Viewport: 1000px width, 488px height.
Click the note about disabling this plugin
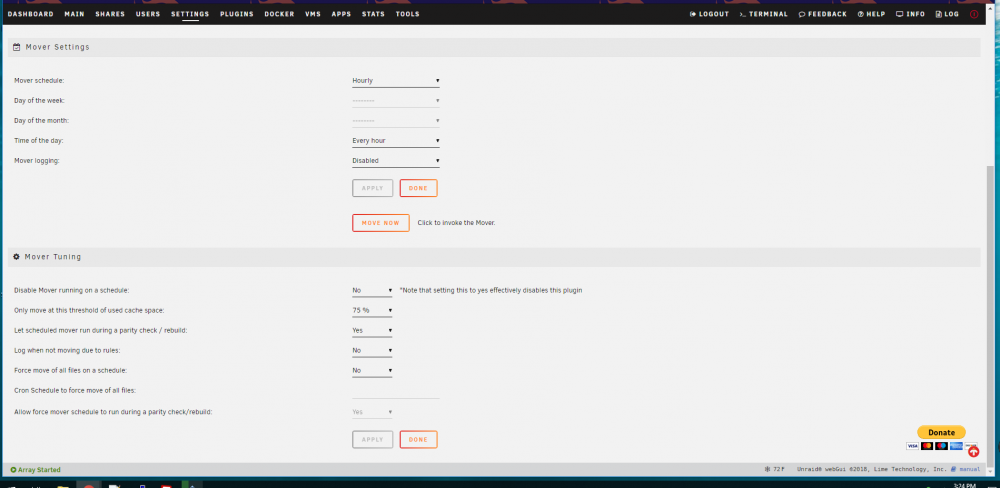490,290
